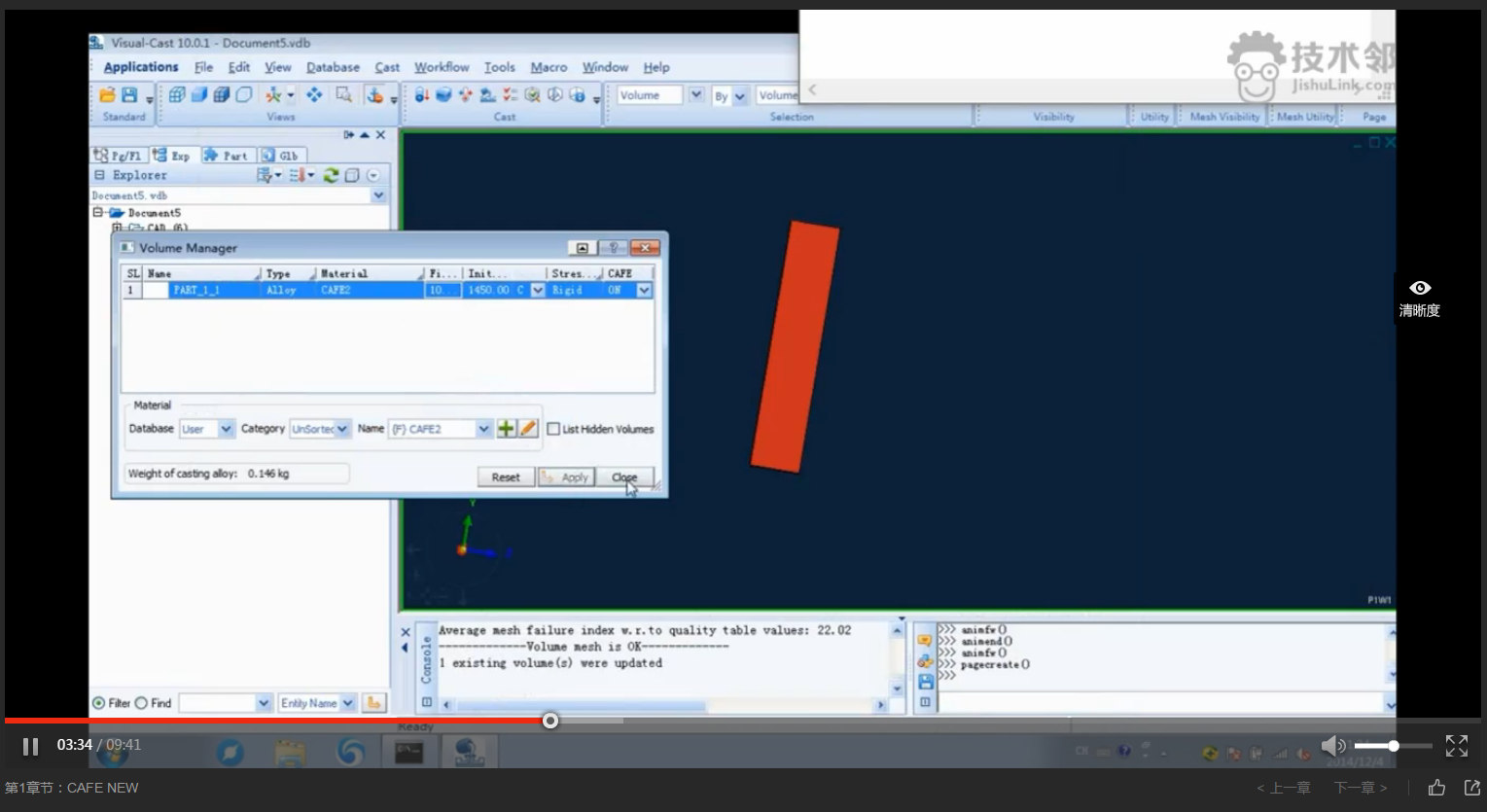The image size is (1487, 812).
Task: Open the Workflow menu
Action: tap(442, 67)
